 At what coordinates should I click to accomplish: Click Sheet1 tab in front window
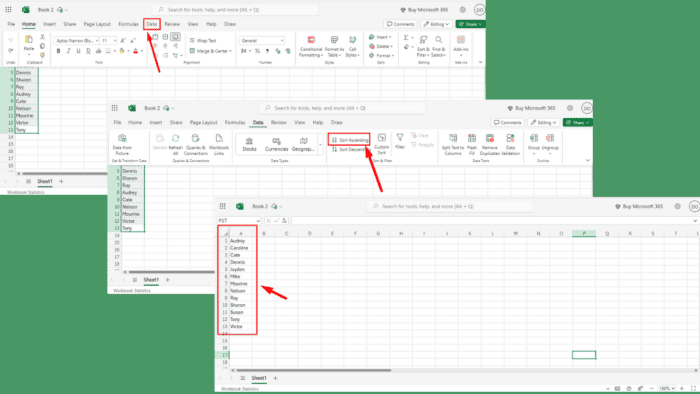pyautogui.click(x=259, y=378)
